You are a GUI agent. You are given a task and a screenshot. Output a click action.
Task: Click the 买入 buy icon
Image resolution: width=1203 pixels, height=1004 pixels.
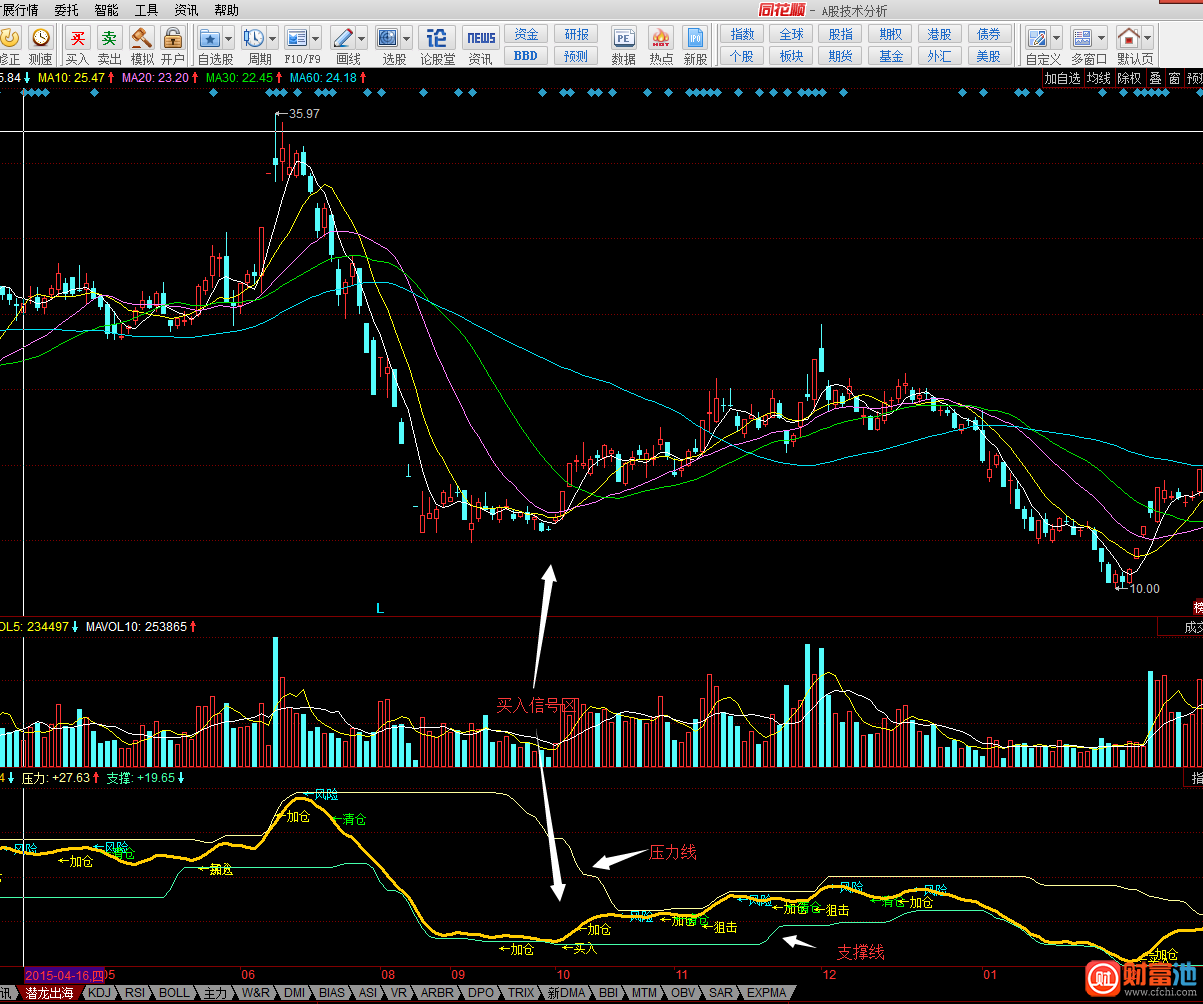pos(77,38)
